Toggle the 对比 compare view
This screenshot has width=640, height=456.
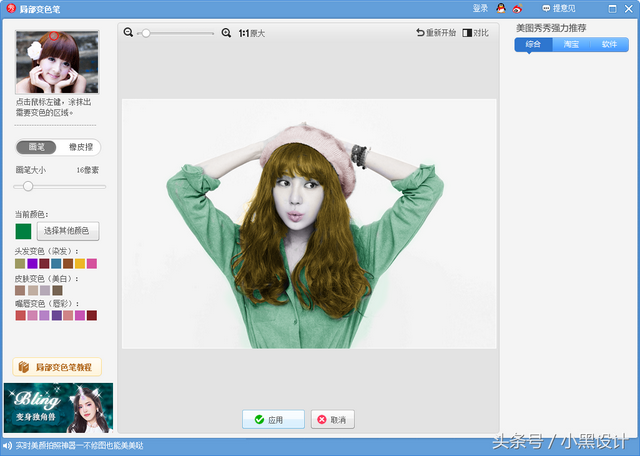click(476, 33)
